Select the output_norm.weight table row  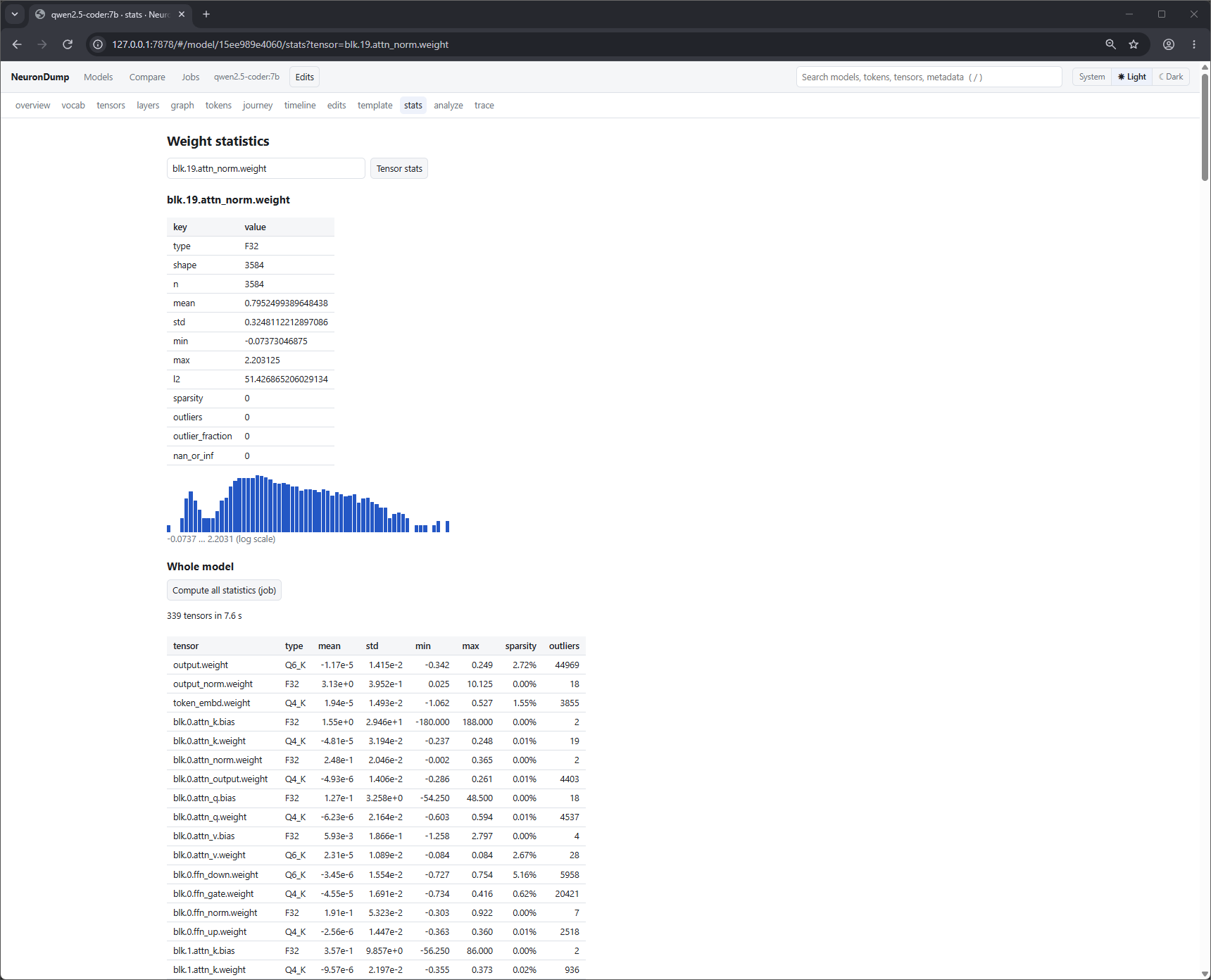click(376, 684)
